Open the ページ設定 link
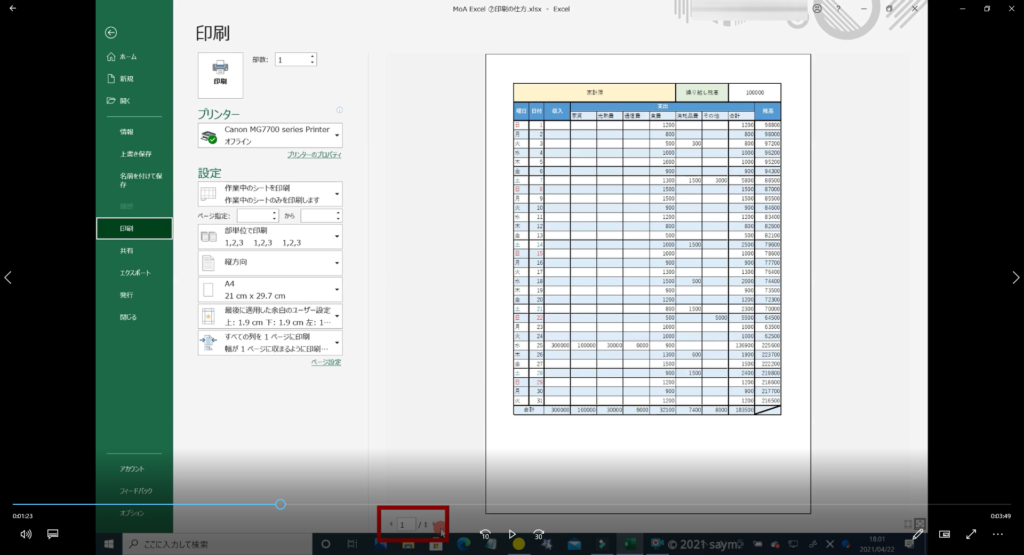1024x555 pixels. tap(326, 362)
